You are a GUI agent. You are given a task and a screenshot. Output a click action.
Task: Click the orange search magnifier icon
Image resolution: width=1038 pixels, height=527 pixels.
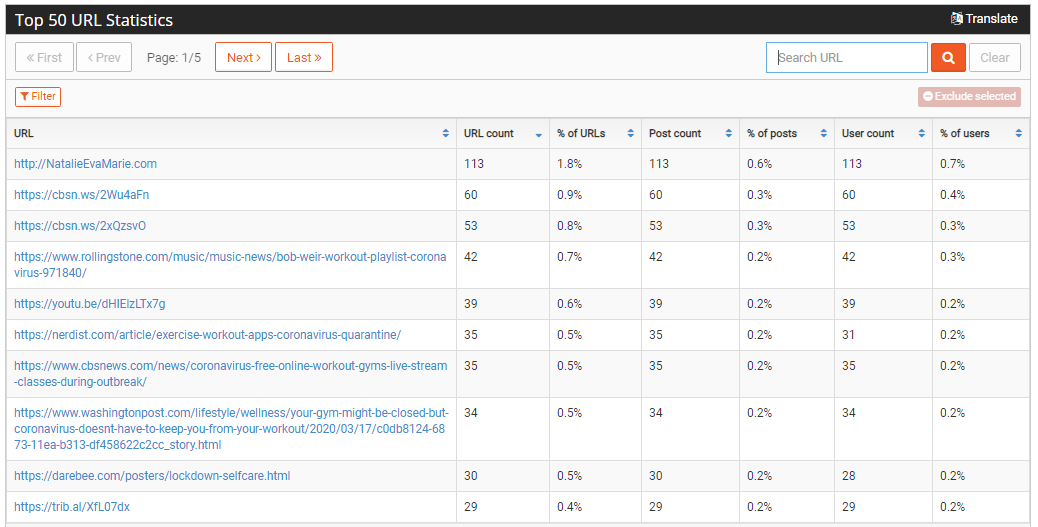coord(948,58)
